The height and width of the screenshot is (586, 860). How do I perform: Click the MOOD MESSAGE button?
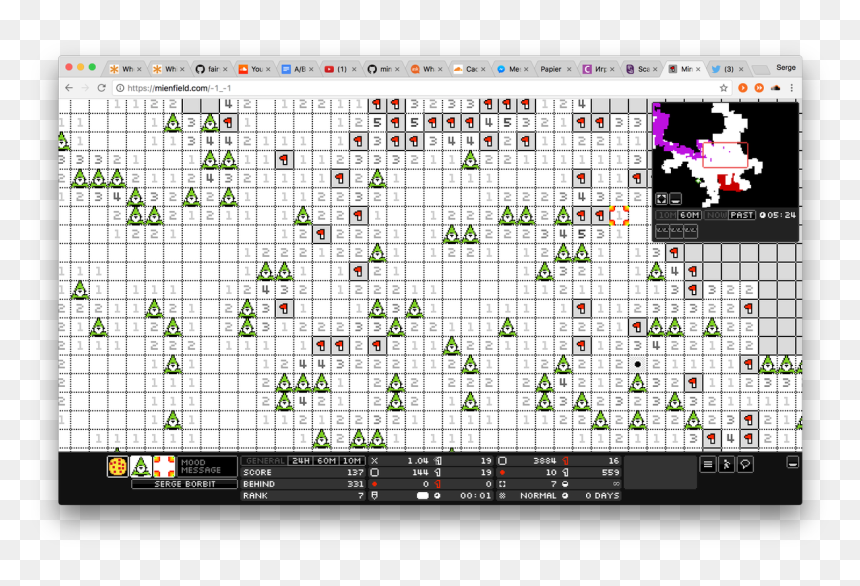207,466
